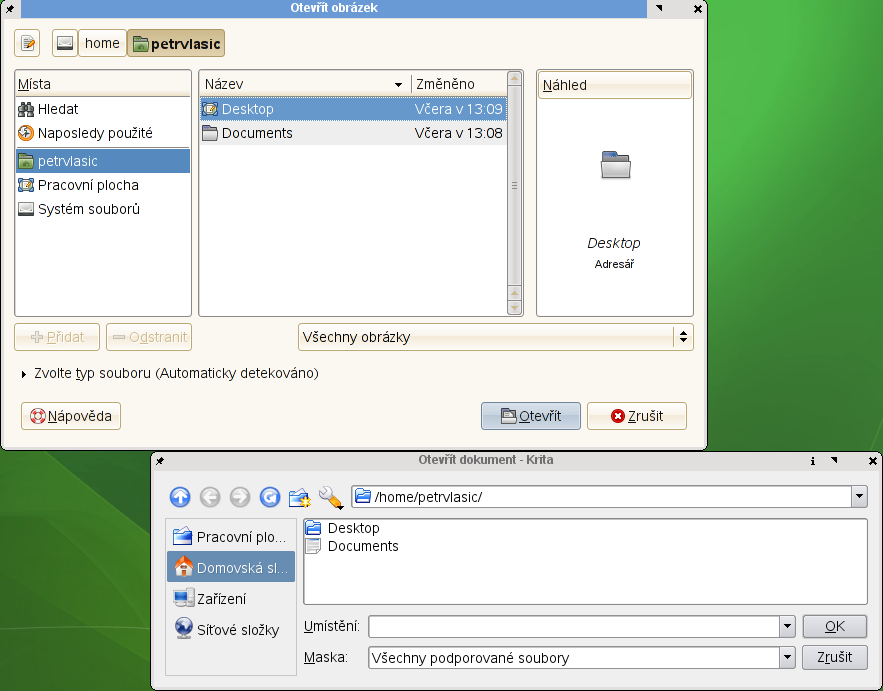Sort files by the Název column header
This screenshot has height=691, width=883.
click(x=305, y=84)
